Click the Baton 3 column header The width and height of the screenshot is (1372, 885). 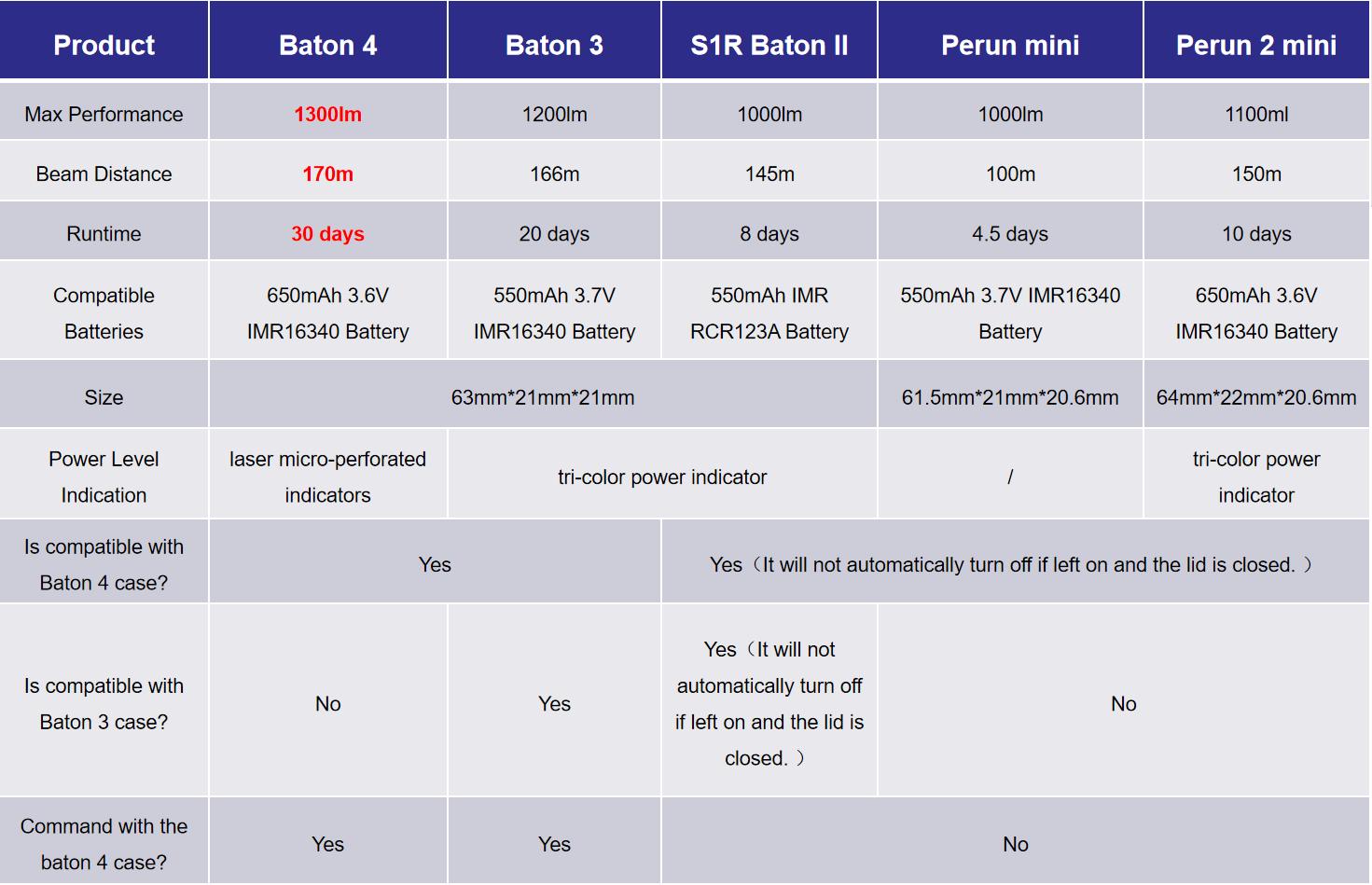554,45
